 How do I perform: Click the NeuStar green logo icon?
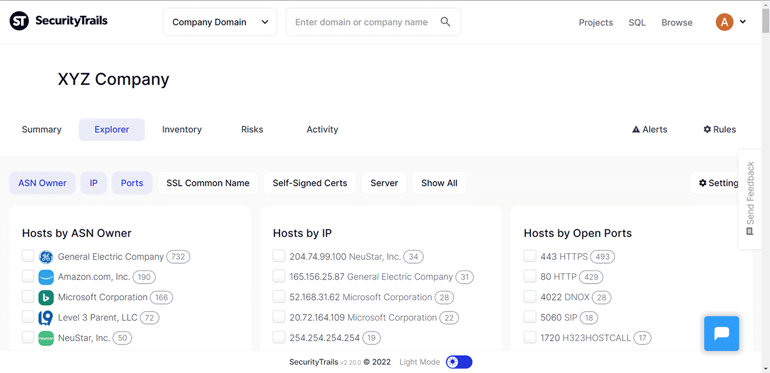point(46,338)
